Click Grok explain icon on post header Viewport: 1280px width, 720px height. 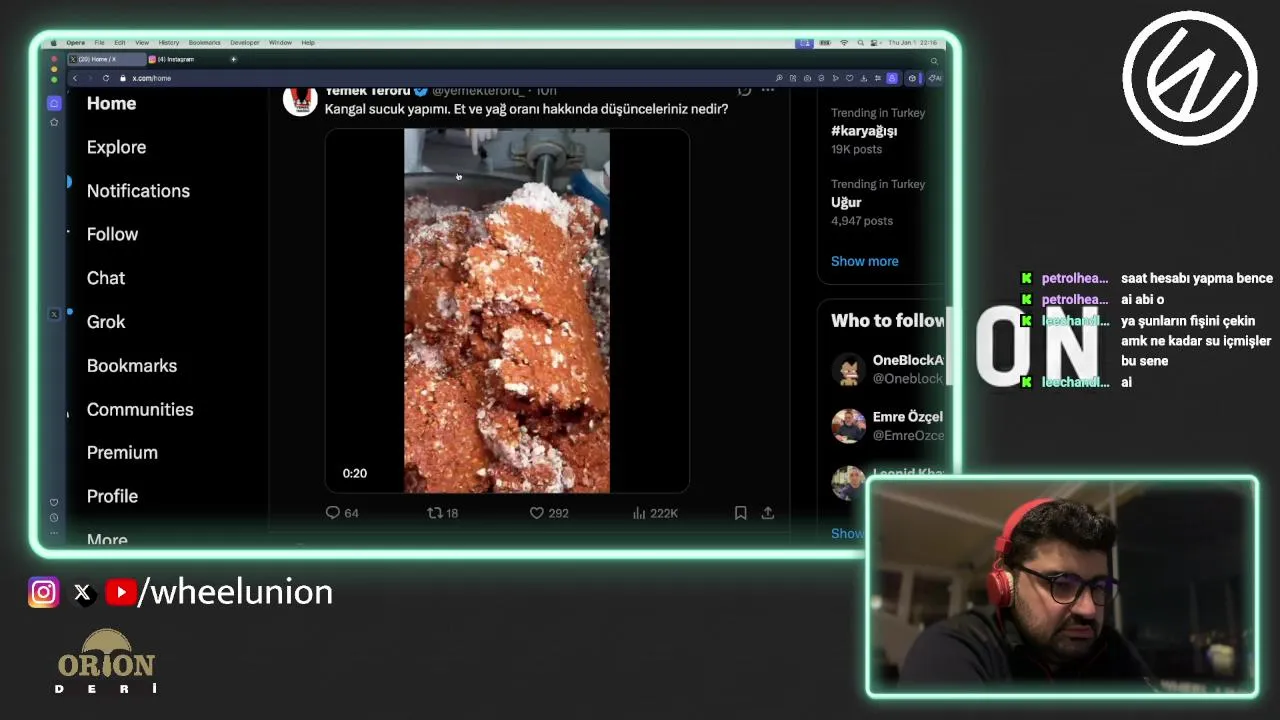pos(744,91)
